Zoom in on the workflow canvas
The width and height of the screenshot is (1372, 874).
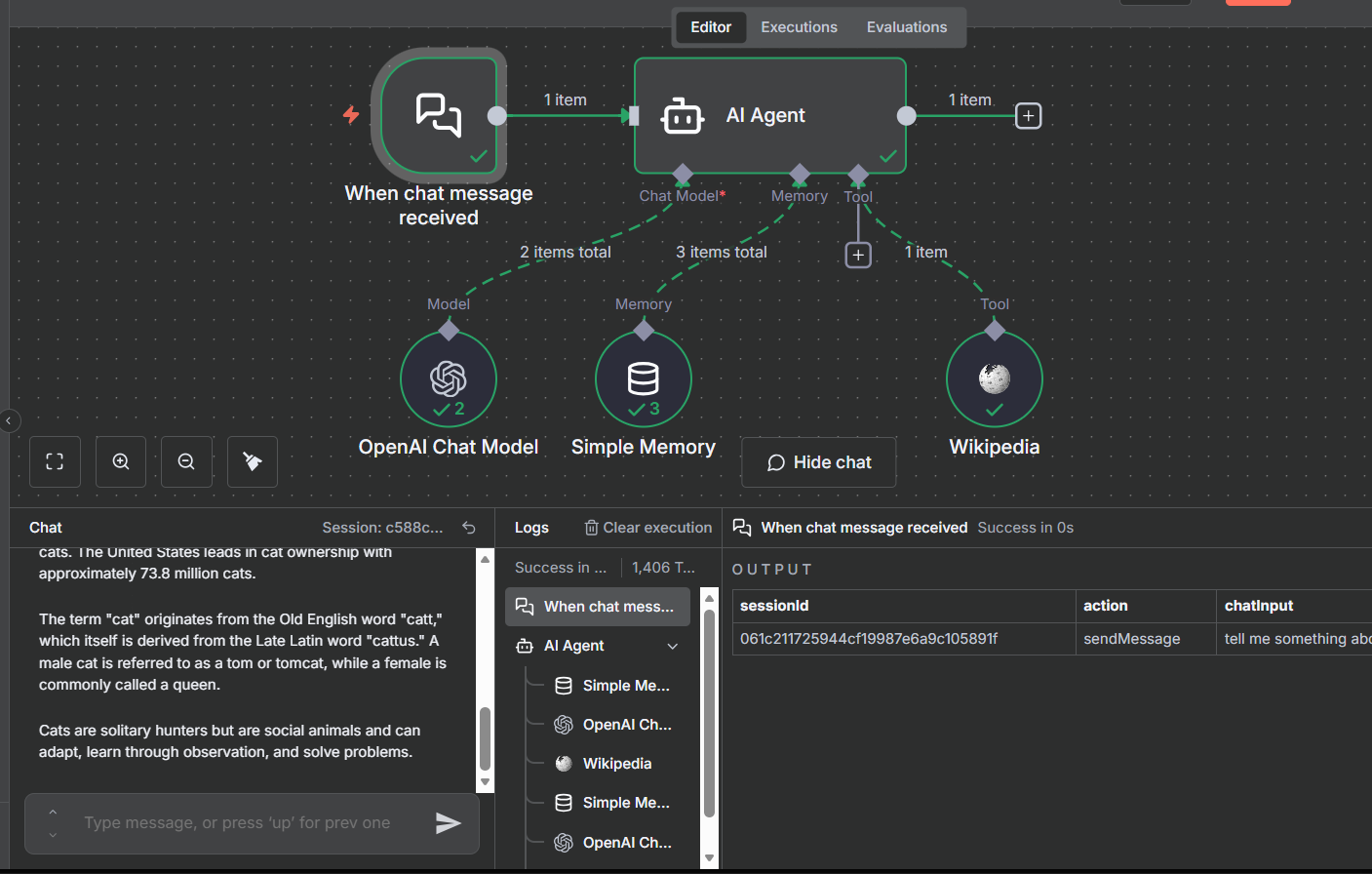(120, 461)
